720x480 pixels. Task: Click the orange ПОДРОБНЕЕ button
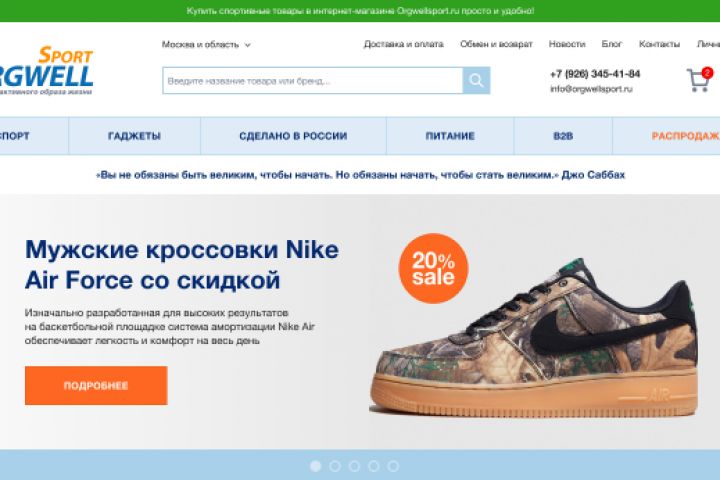tap(96, 385)
